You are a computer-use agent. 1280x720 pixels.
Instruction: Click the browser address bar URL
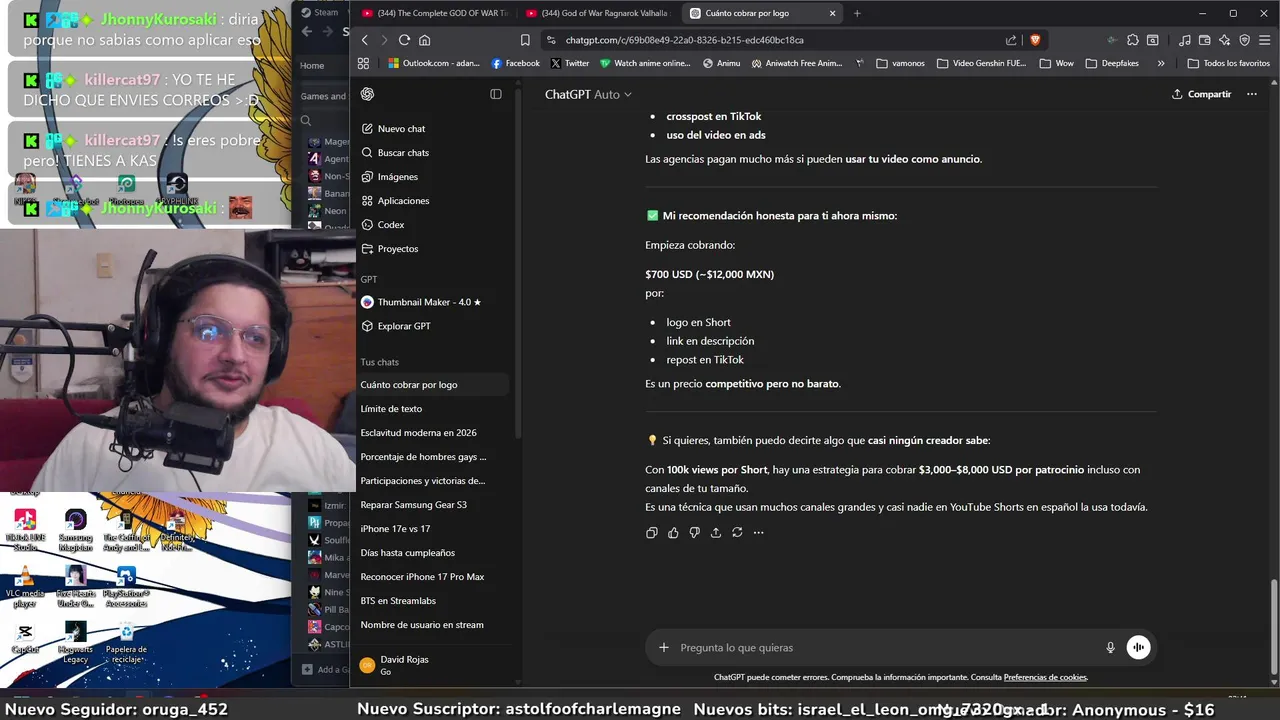(684, 40)
